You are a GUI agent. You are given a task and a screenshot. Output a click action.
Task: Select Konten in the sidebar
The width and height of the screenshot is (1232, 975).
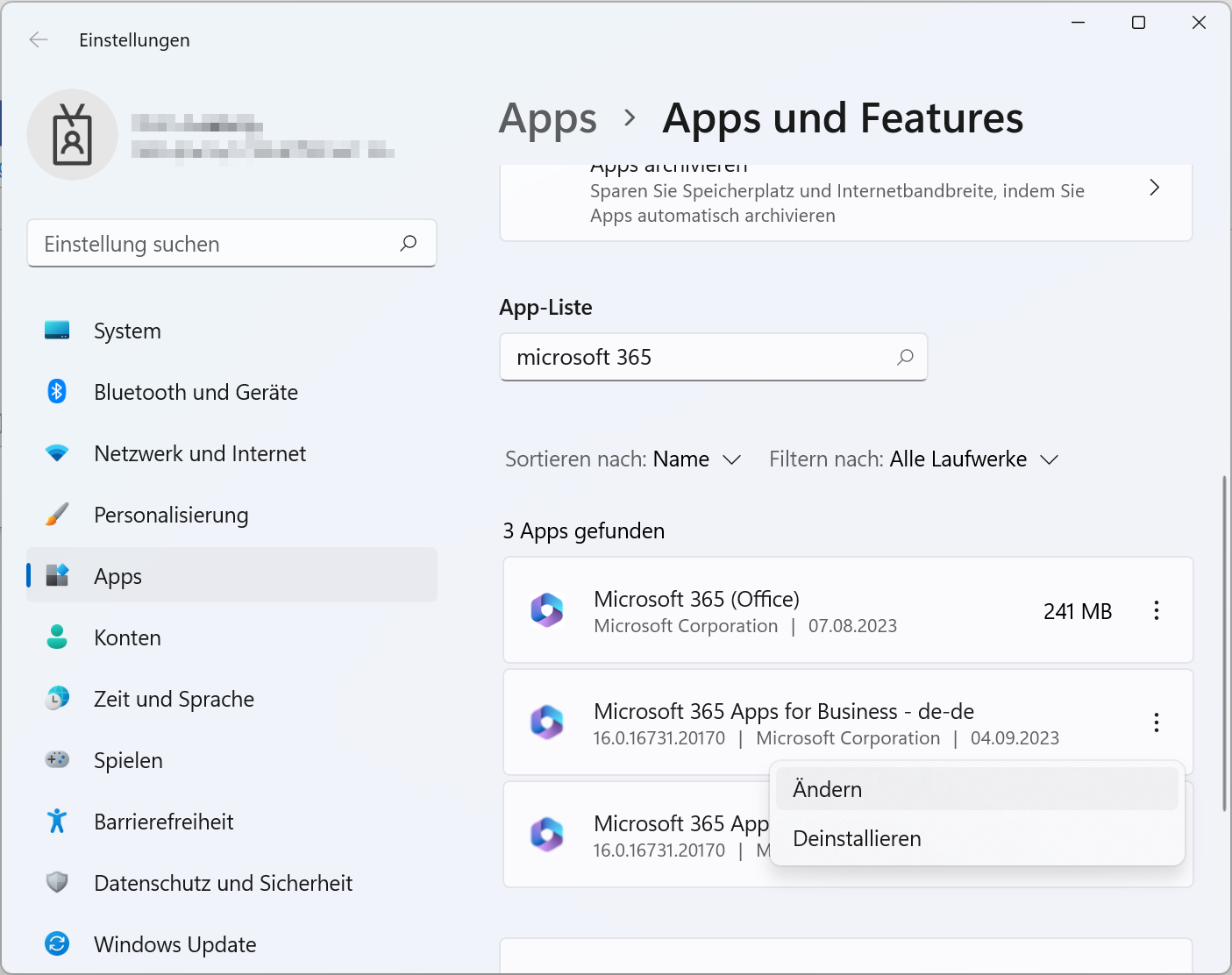click(232, 637)
